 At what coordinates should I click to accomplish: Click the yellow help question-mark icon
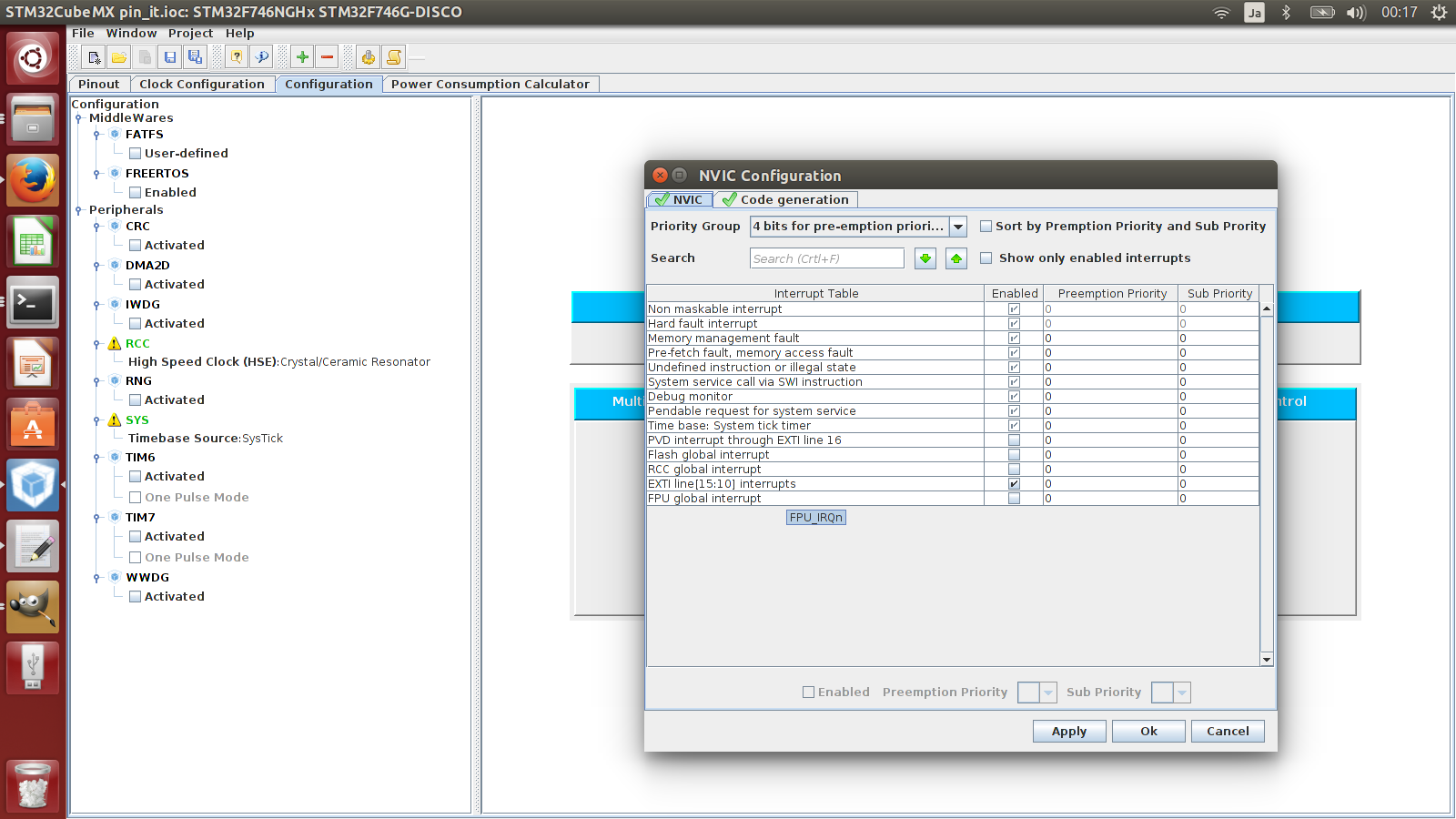tap(237, 57)
